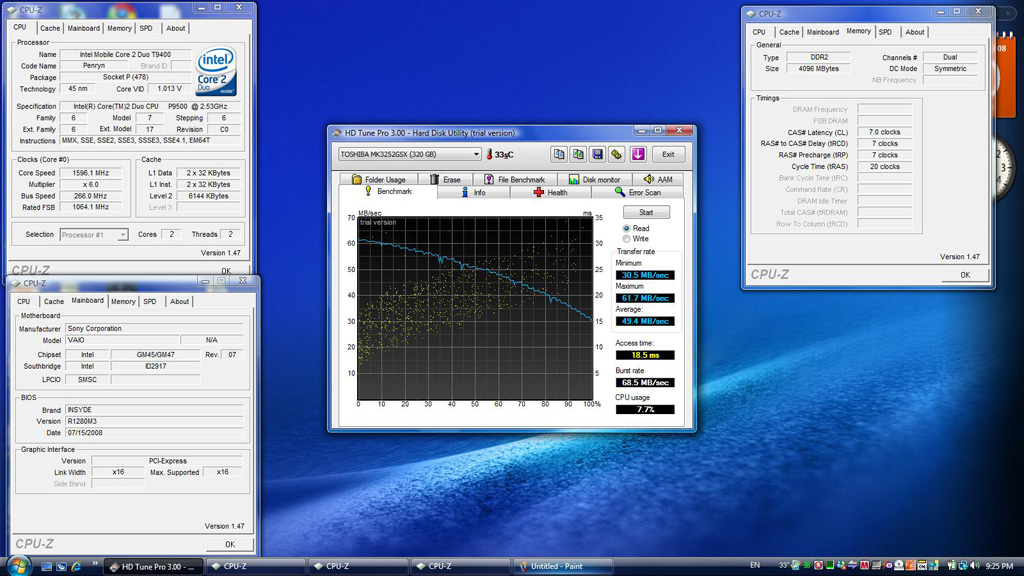Viewport: 1024px width, 576px height.
Task: Click the Windows Start orb
Action: pos(18,566)
